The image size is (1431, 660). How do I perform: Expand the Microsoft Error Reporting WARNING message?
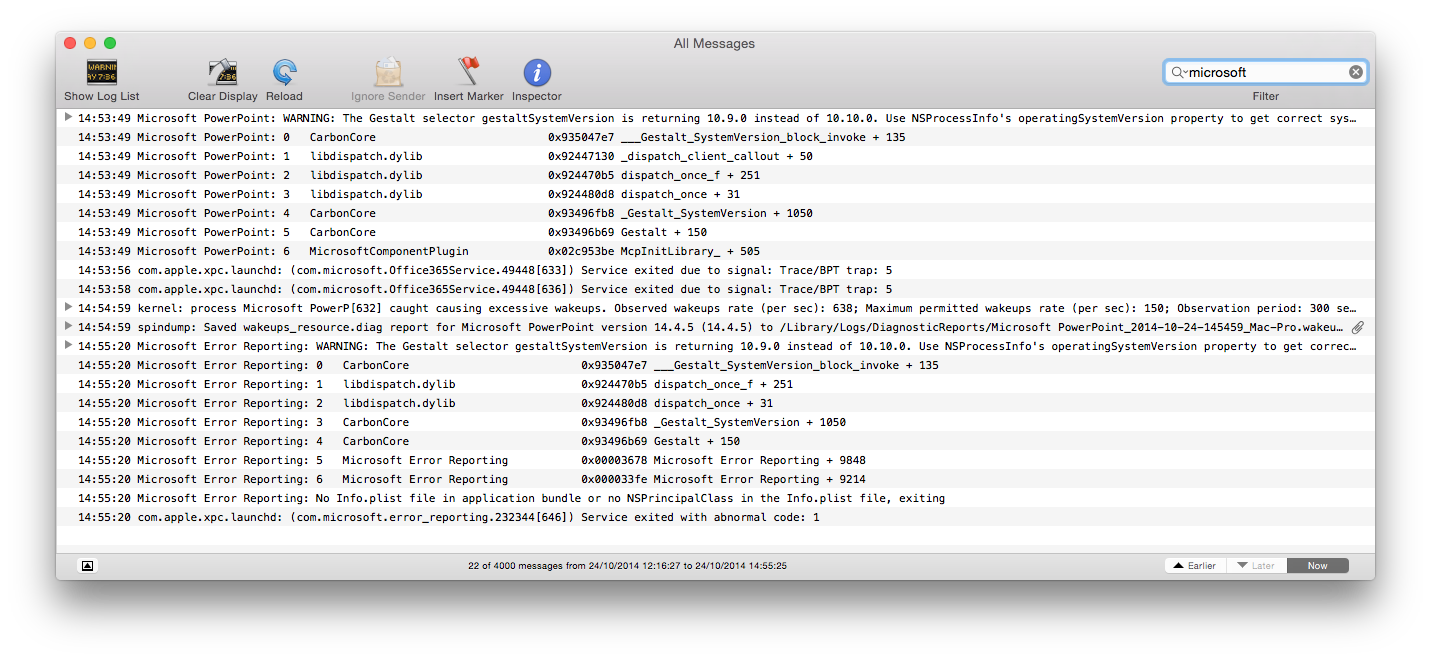pyautogui.click(x=68, y=346)
